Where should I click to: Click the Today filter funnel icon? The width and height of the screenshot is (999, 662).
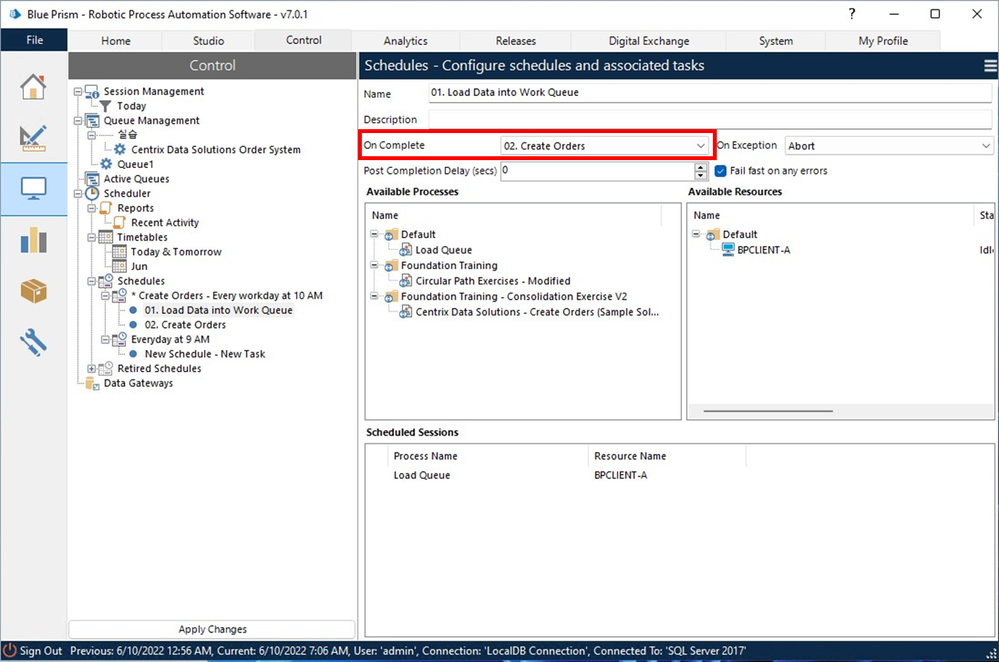click(x=106, y=106)
